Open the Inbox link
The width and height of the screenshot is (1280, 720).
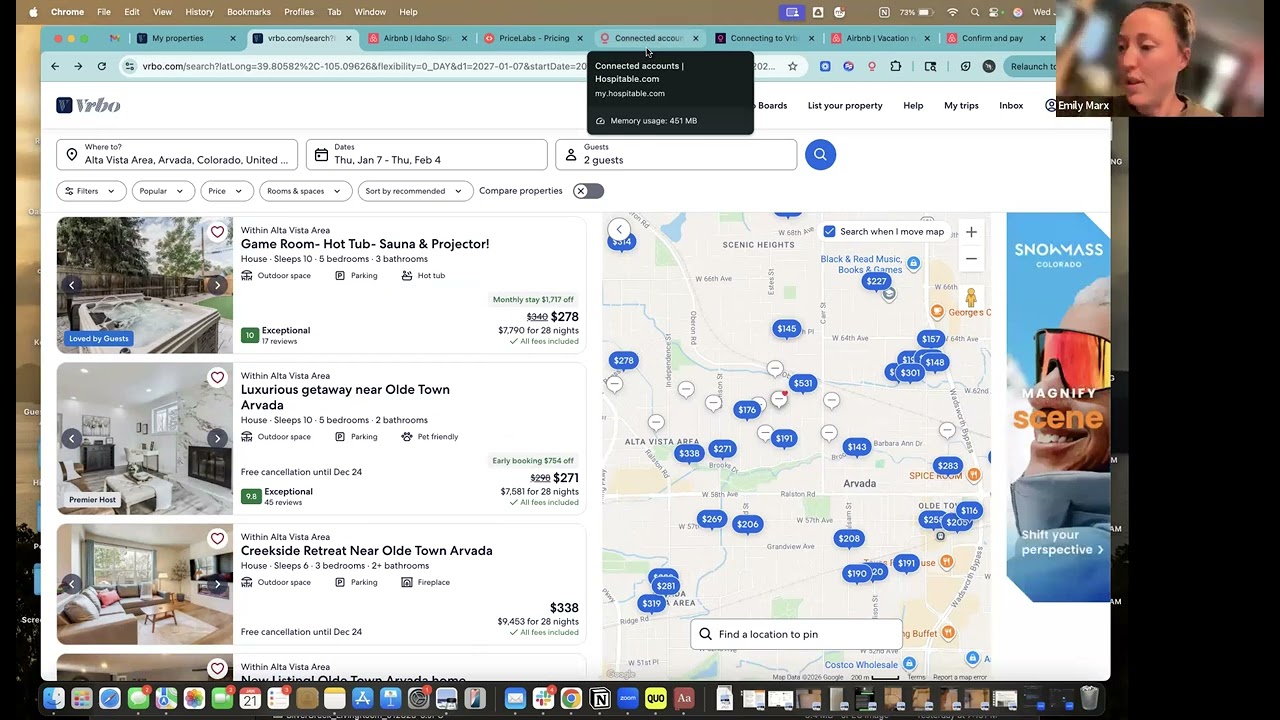tap(1011, 106)
